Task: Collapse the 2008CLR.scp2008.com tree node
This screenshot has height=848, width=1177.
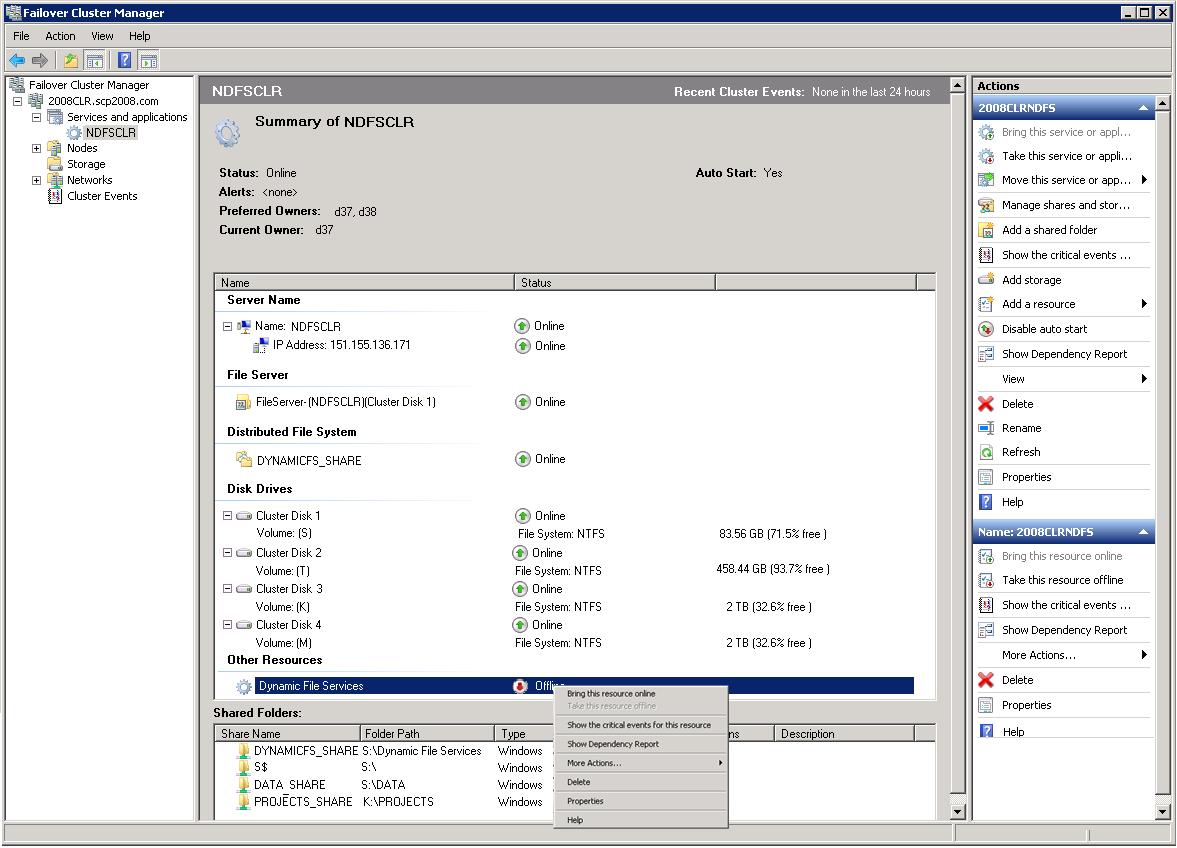Action: tap(17, 101)
